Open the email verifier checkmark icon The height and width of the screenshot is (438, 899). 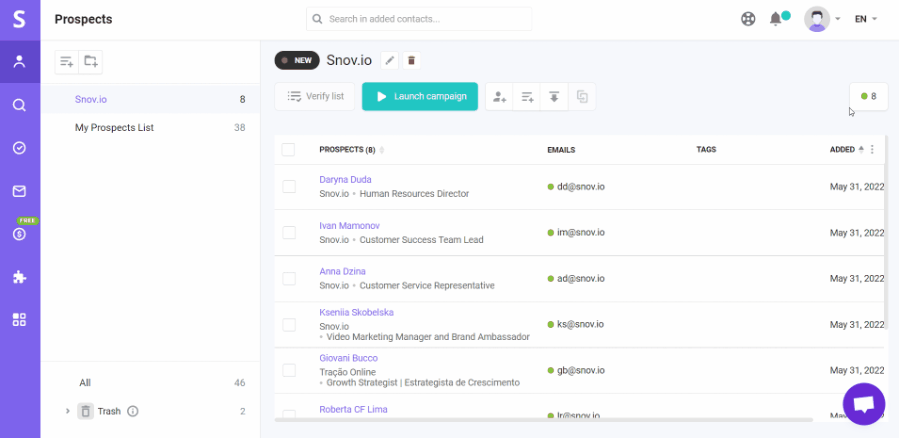click(19, 148)
